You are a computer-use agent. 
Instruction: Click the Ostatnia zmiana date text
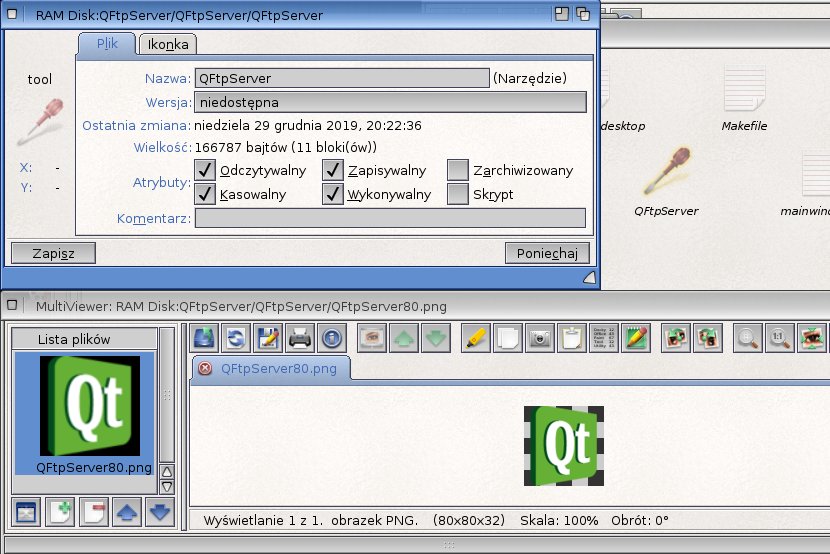(308, 125)
